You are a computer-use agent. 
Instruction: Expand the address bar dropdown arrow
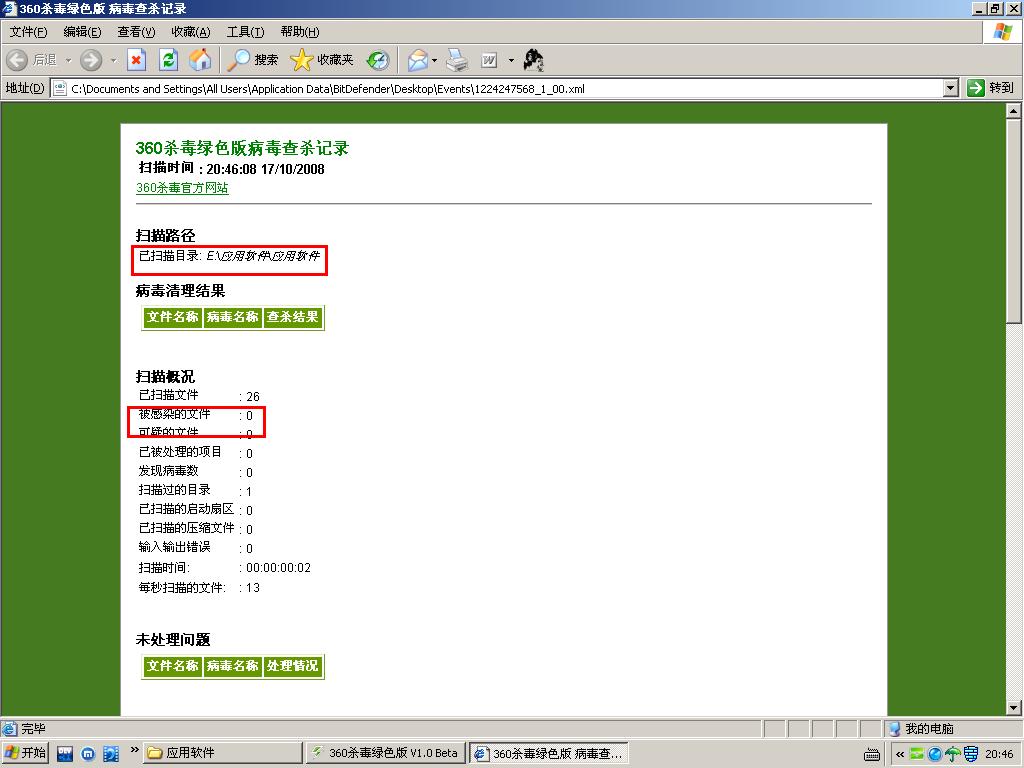951,88
